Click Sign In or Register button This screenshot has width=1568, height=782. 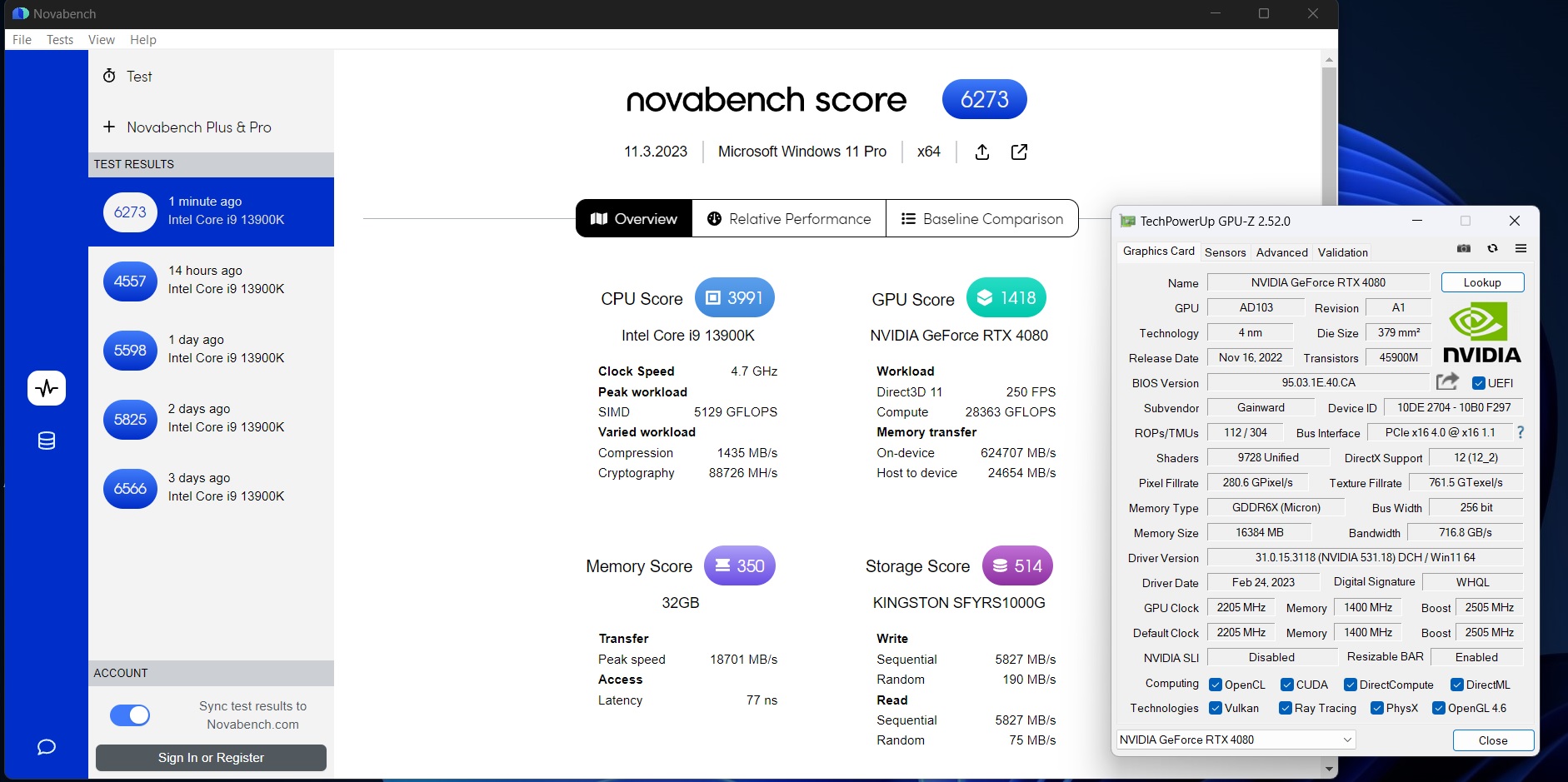tap(211, 758)
